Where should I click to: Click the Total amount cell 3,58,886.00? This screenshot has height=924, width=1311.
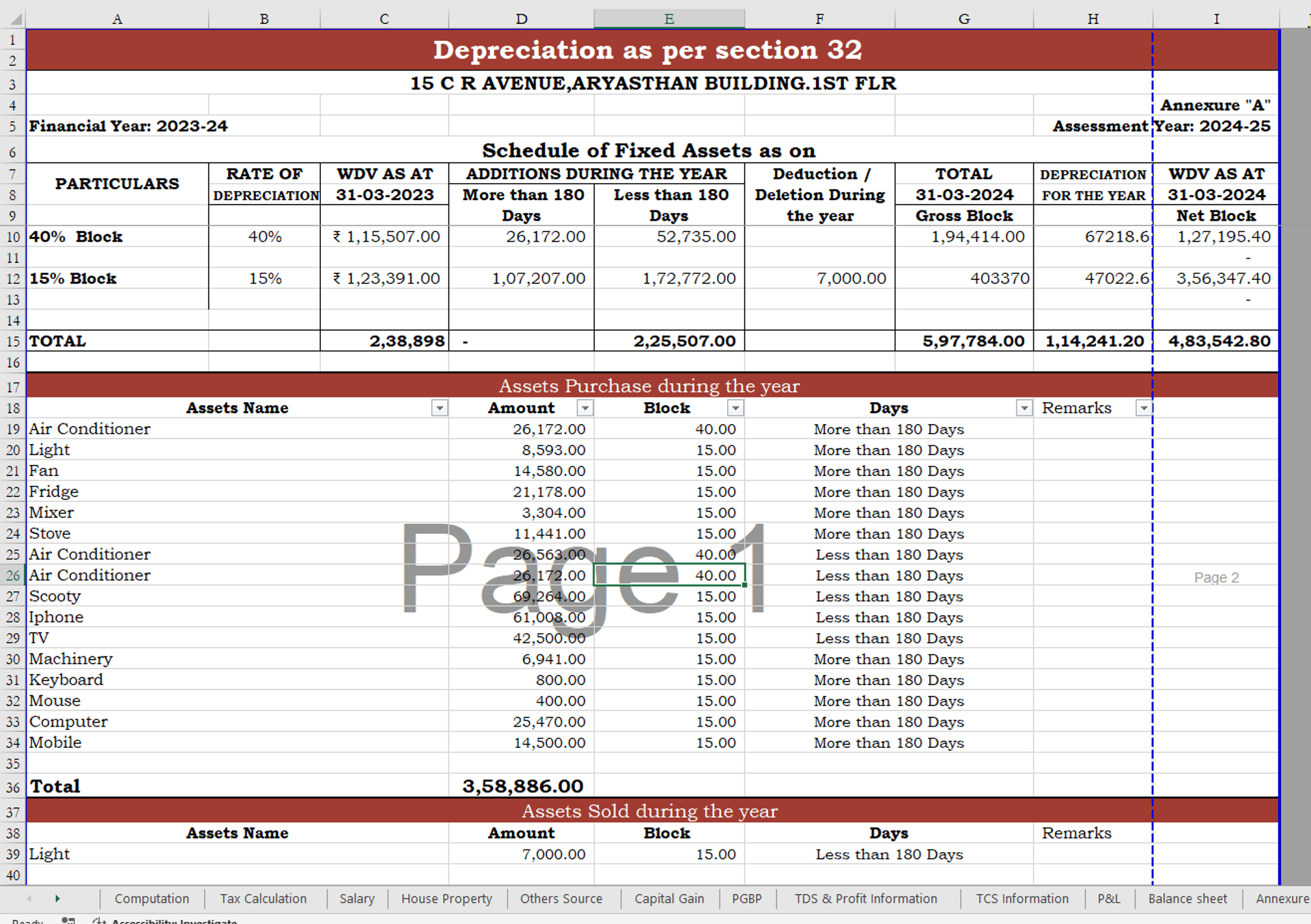coord(522,786)
